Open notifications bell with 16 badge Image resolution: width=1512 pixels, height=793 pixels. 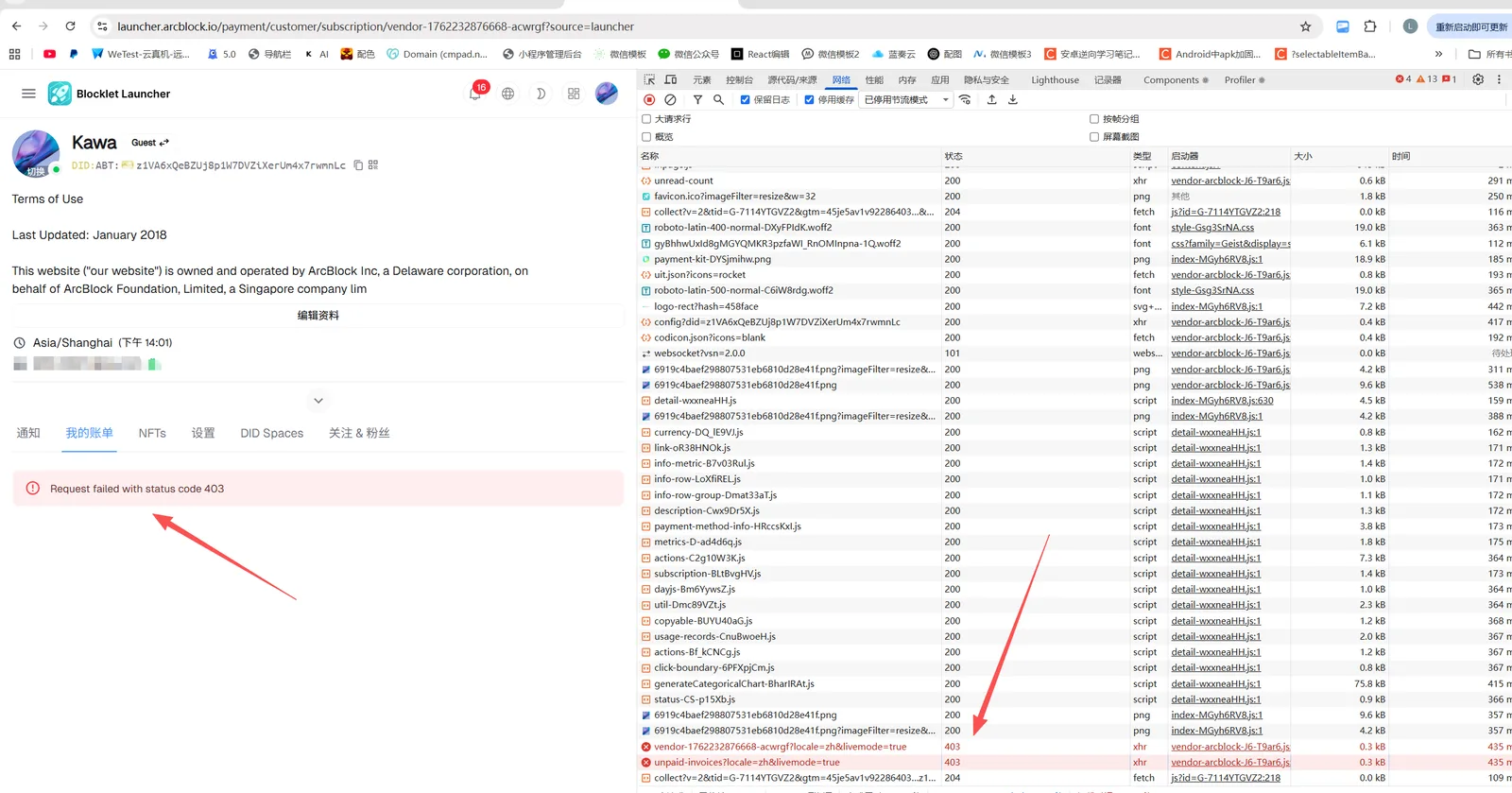(476, 93)
